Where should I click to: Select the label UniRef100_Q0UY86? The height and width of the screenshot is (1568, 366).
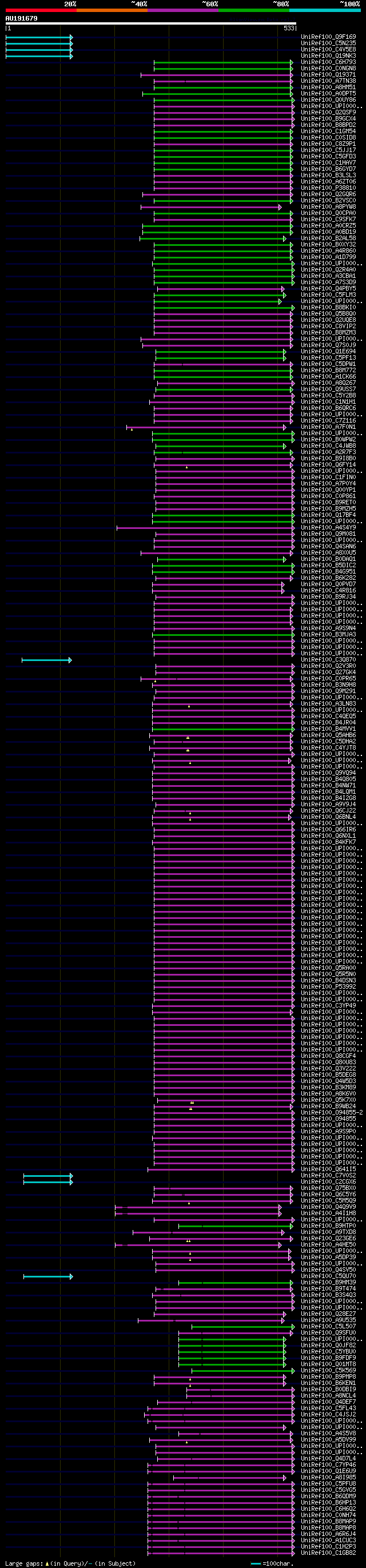tap(328, 100)
